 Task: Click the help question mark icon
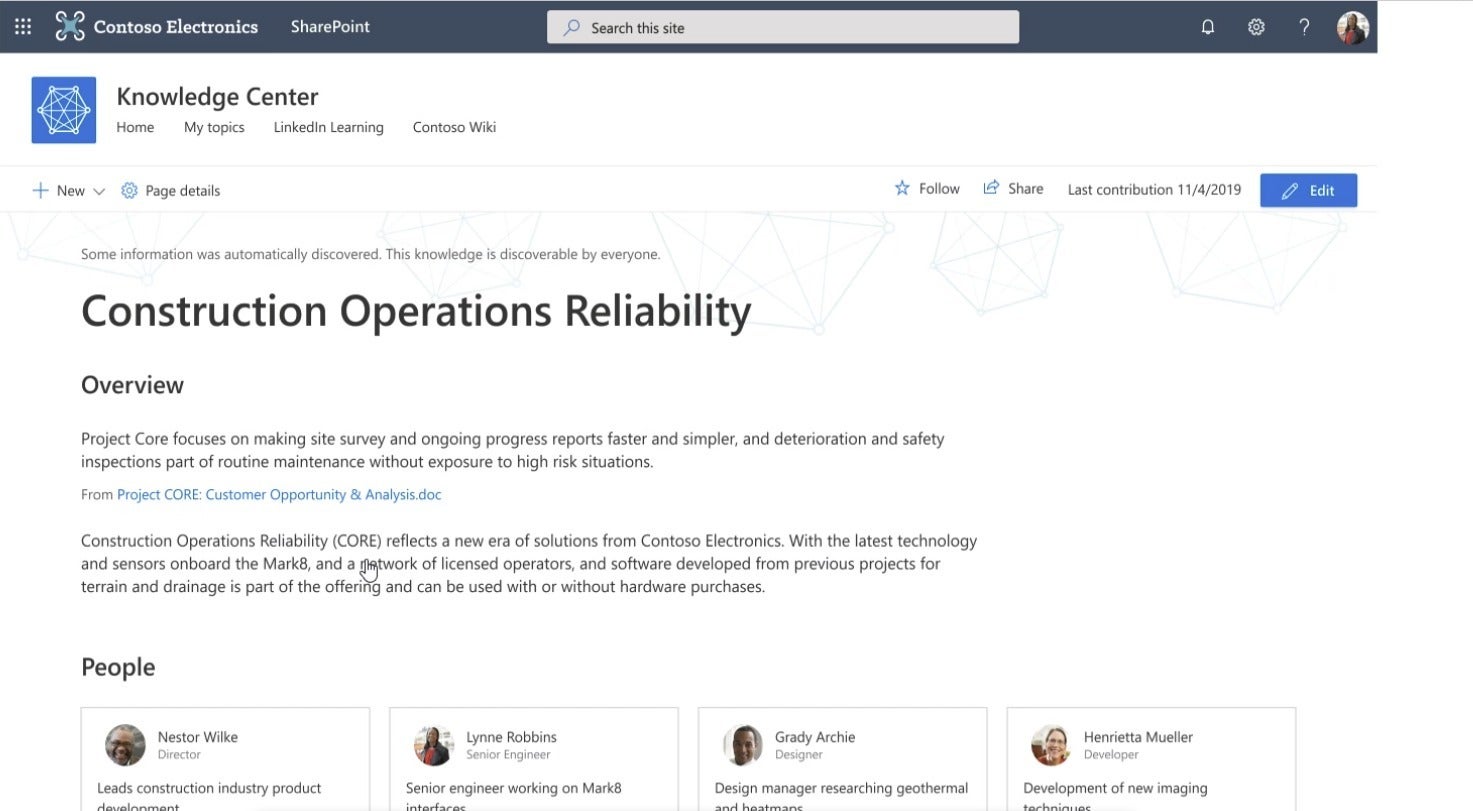click(1304, 27)
